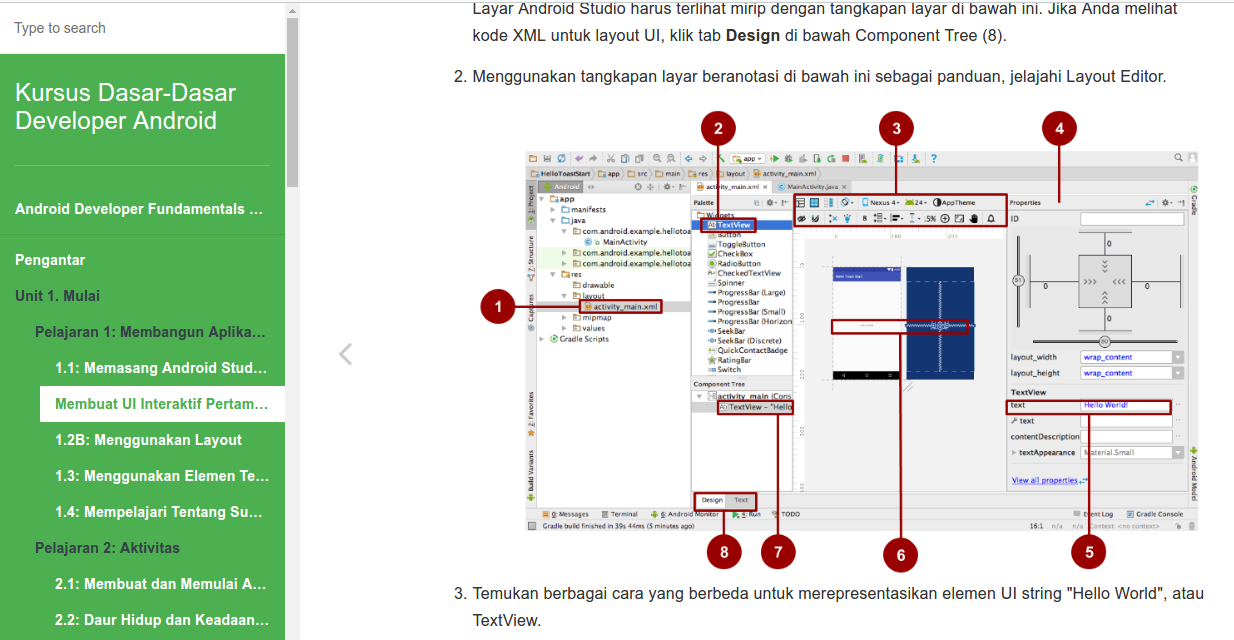Click the green Run app play icon

click(x=774, y=158)
